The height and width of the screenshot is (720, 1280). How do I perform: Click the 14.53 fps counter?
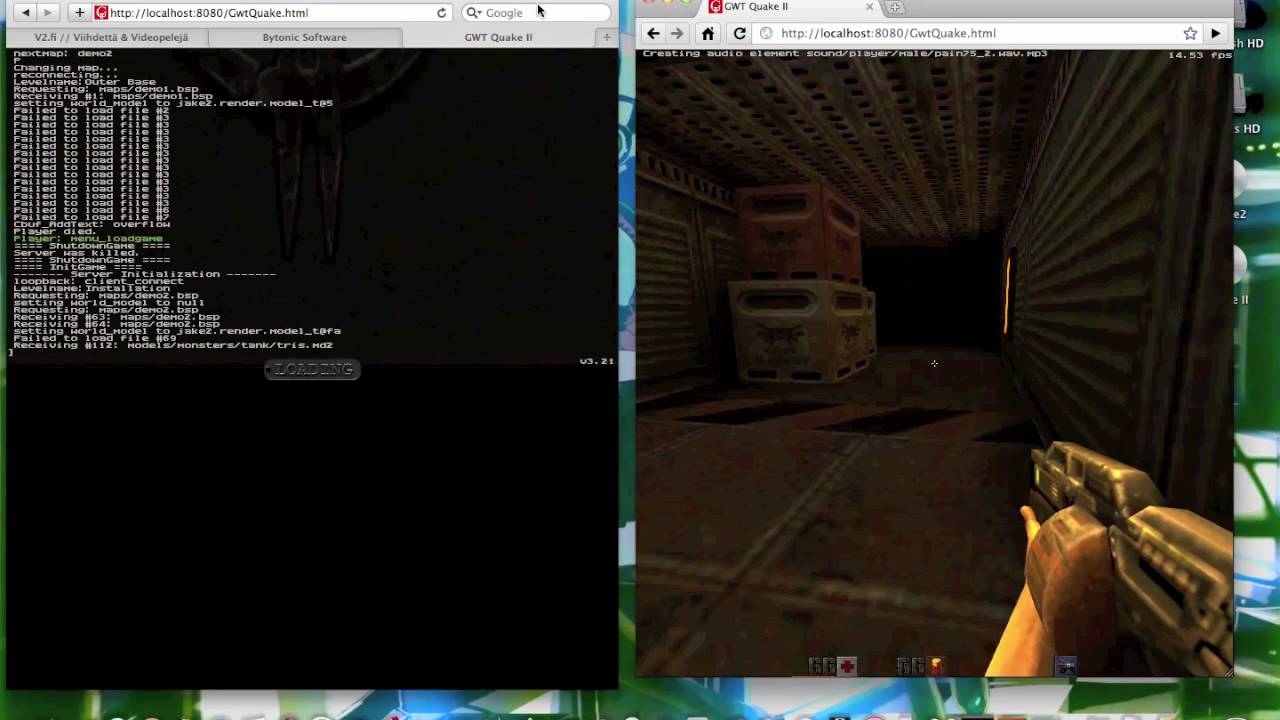click(1199, 55)
